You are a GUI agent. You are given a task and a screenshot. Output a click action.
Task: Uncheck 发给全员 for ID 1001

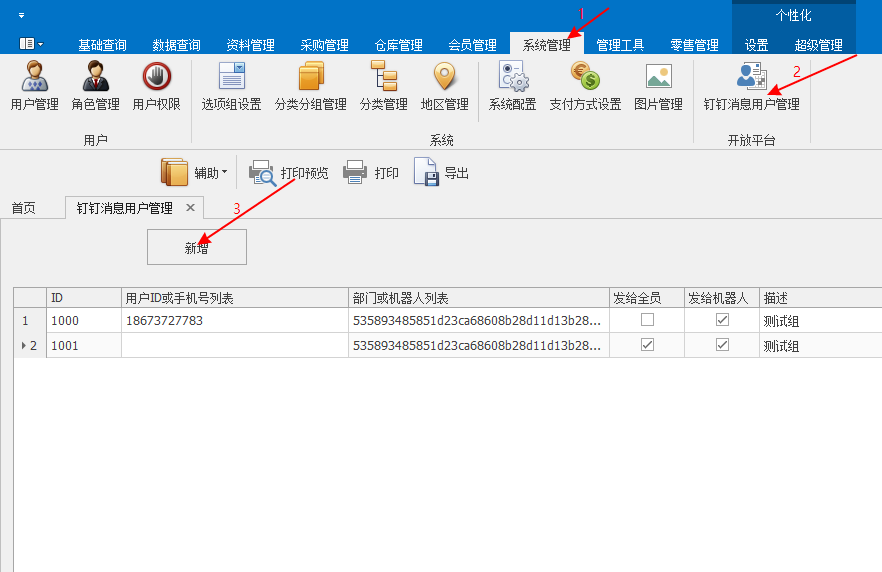coord(647,345)
